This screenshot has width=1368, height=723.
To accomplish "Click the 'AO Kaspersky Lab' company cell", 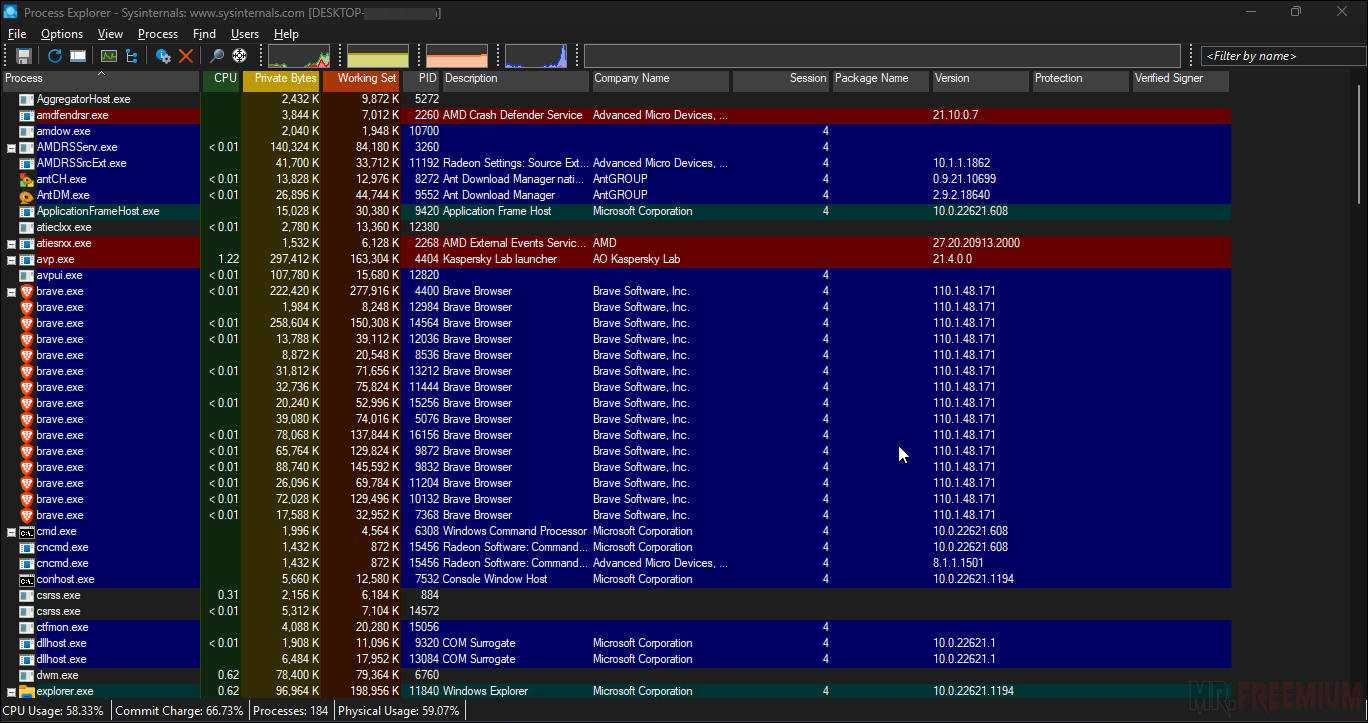I will click(636, 259).
